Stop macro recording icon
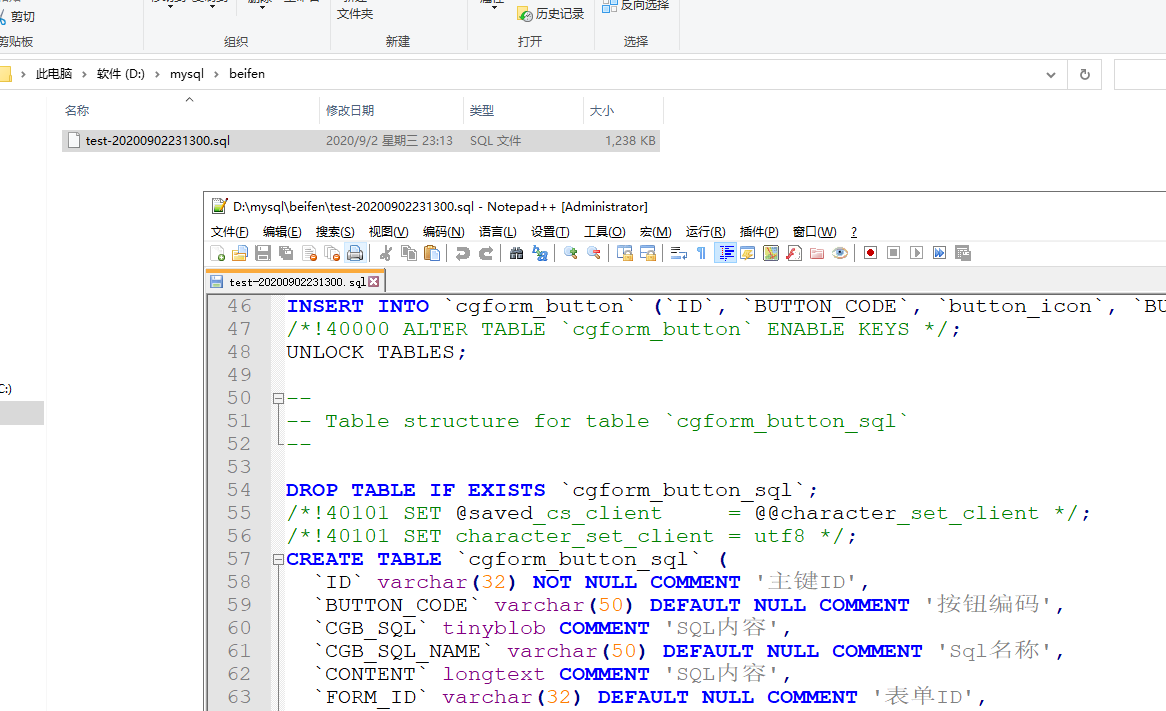Screen dimensions: 1166x711 [894, 254]
